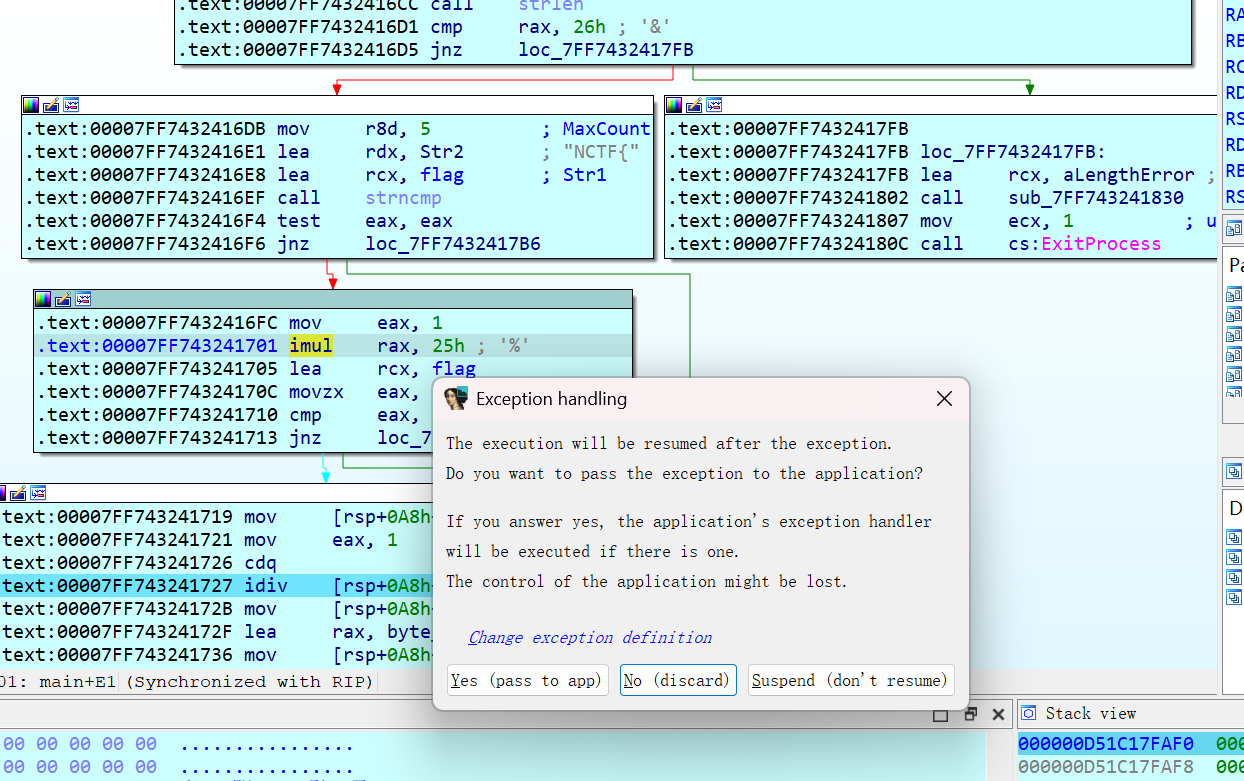The height and width of the screenshot is (781, 1244).
Task: Click the undock icon beside the output panel
Action: pyautogui.click(x=968, y=714)
